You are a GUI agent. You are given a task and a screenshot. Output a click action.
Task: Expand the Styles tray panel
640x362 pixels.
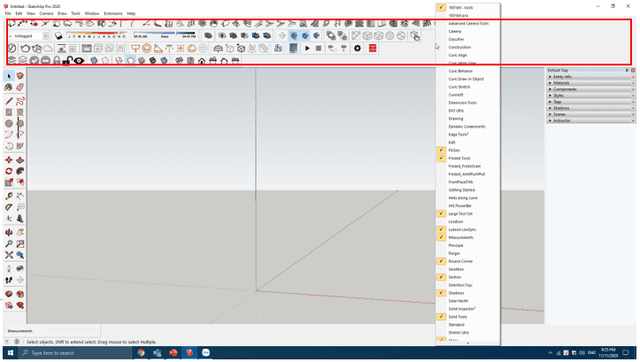pos(591,95)
